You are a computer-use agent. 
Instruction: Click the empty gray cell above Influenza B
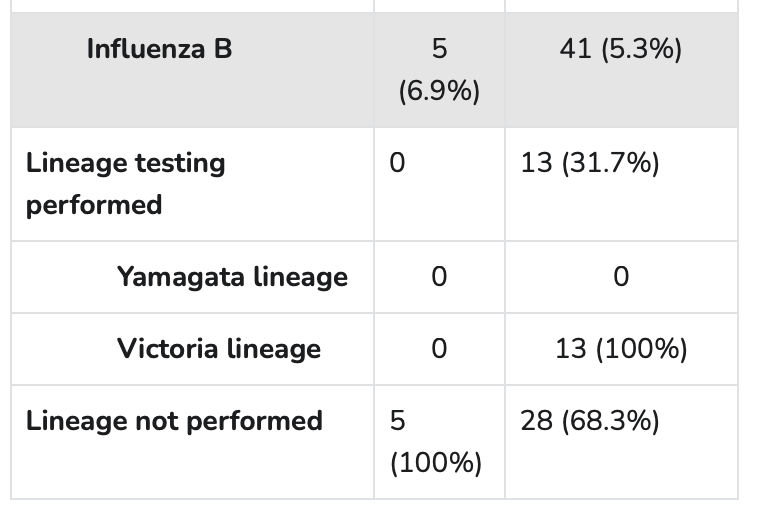[192, 5]
